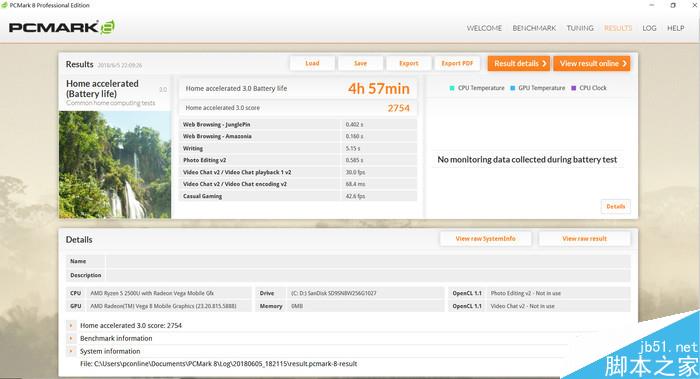
Task: Open the HELP tab
Action: [x=675, y=28]
